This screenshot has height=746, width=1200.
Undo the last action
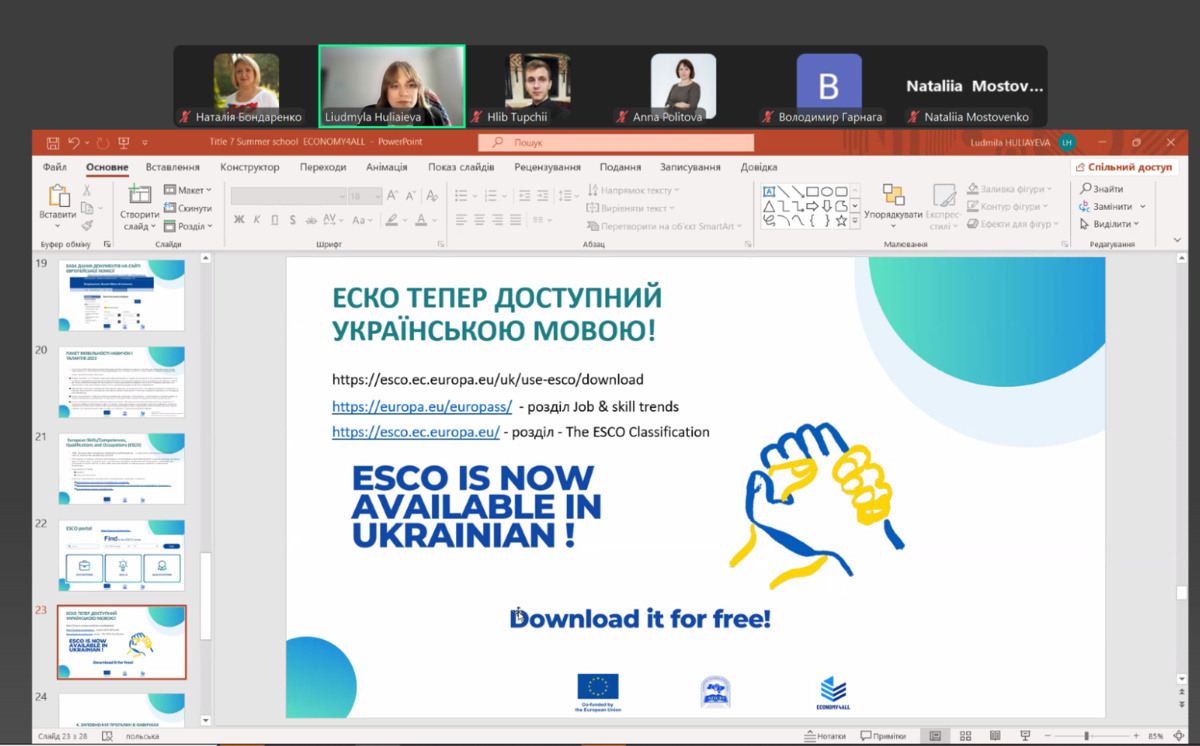pos(75,143)
